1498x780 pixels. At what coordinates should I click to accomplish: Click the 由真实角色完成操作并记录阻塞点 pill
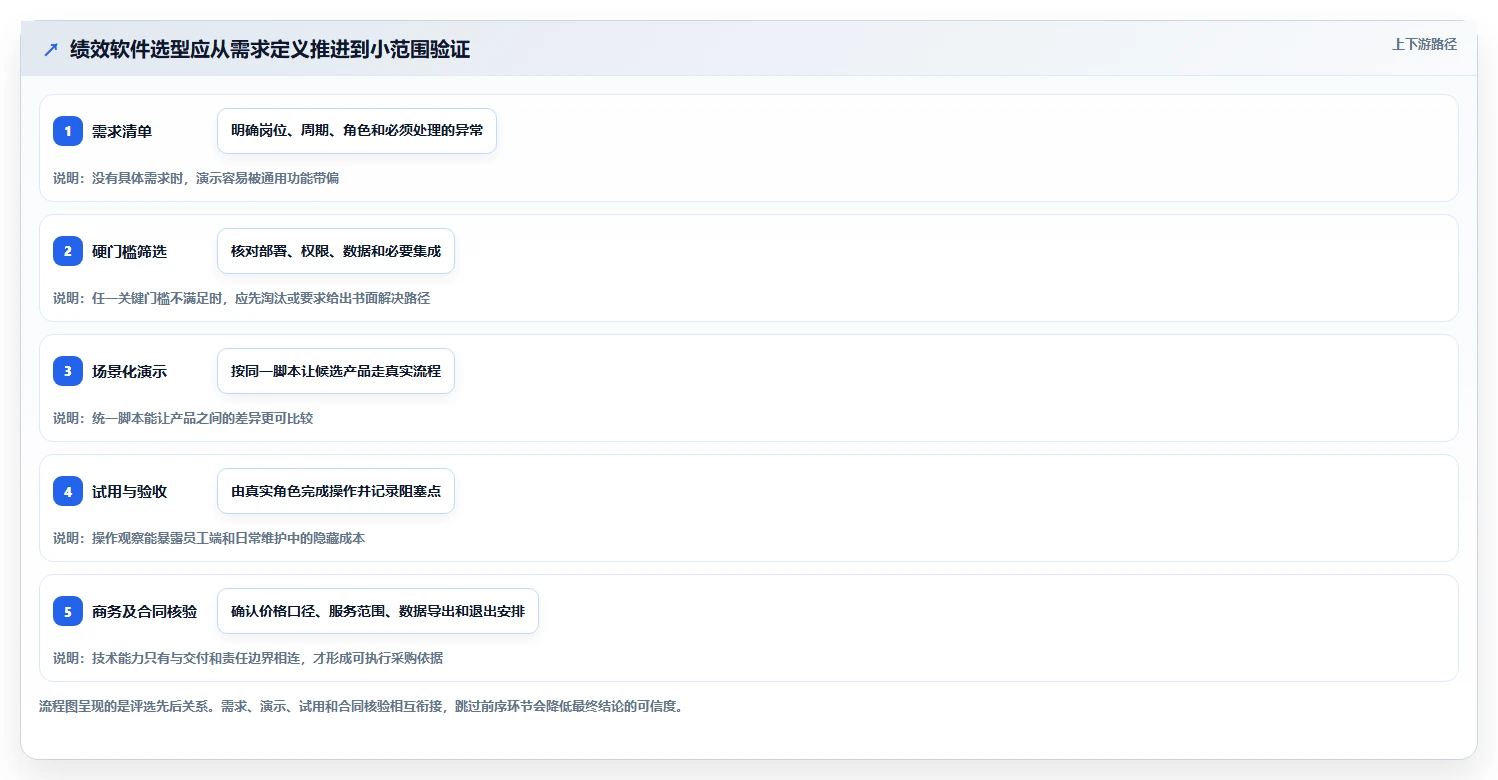336,491
